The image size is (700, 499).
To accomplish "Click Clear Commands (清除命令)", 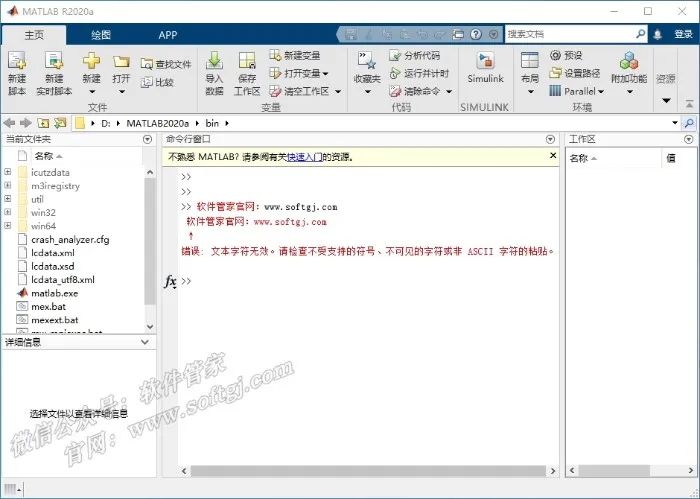I will point(421,91).
